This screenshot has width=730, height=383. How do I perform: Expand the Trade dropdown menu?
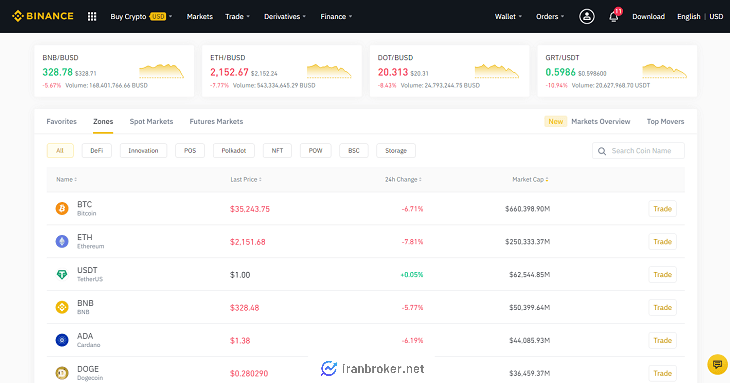coord(237,16)
